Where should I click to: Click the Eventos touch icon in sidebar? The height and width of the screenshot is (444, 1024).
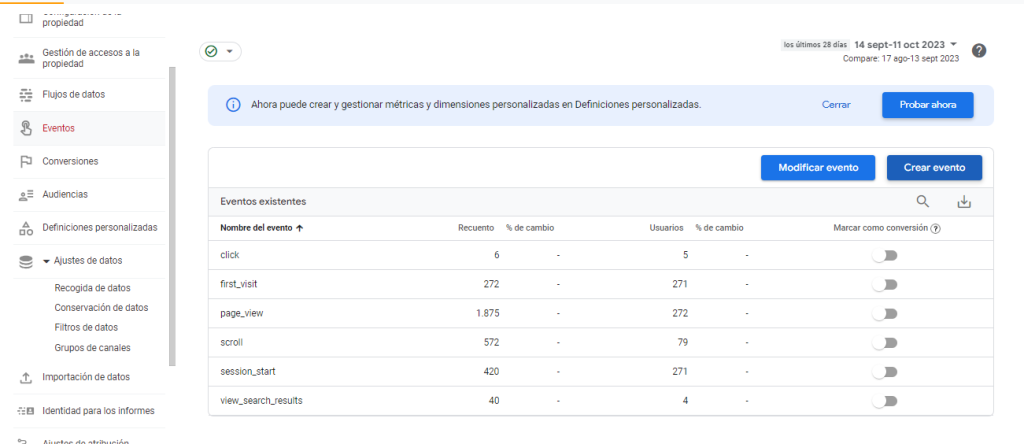click(x=26, y=128)
